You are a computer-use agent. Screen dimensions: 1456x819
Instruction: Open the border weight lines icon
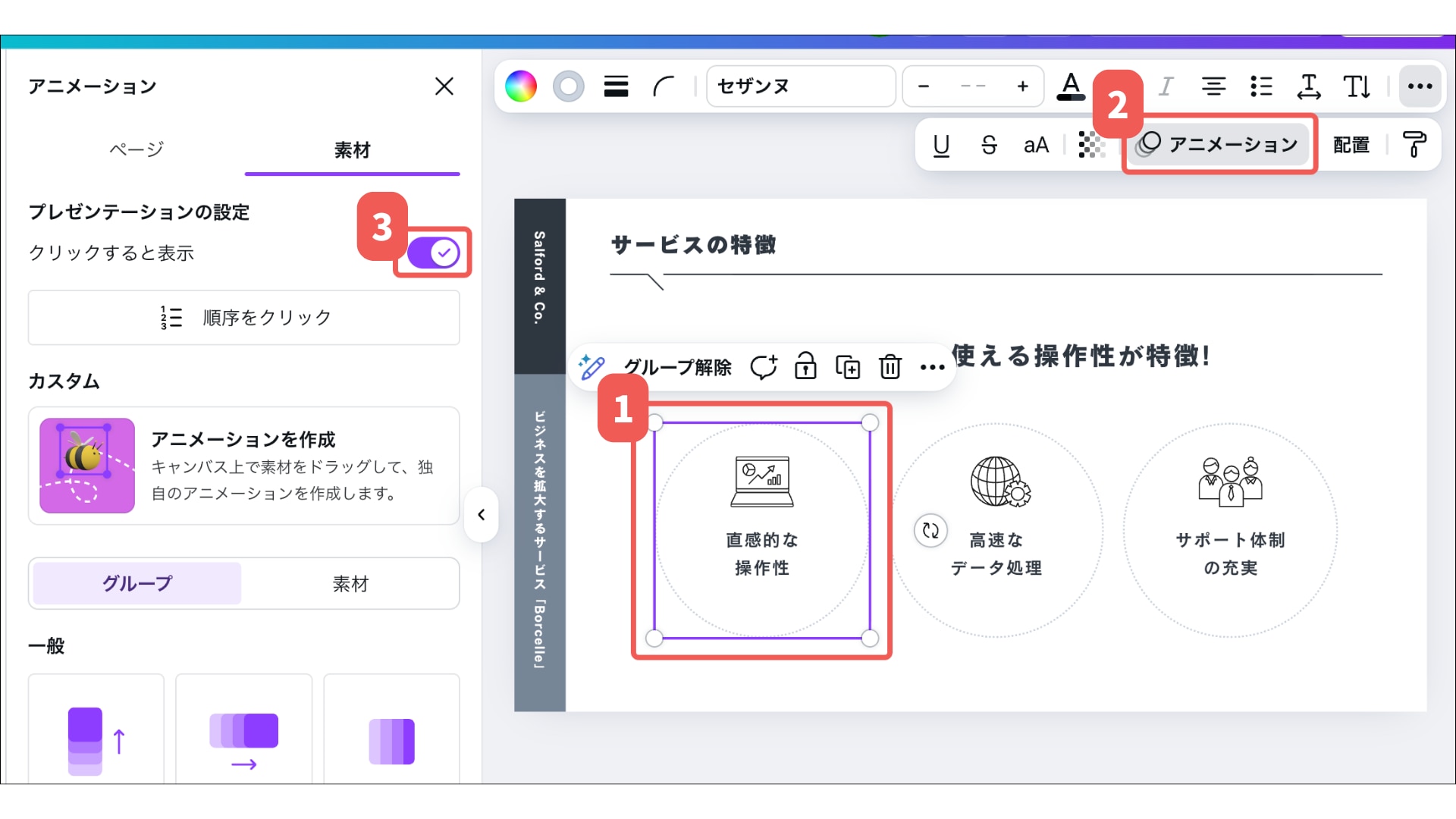point(616,86)
